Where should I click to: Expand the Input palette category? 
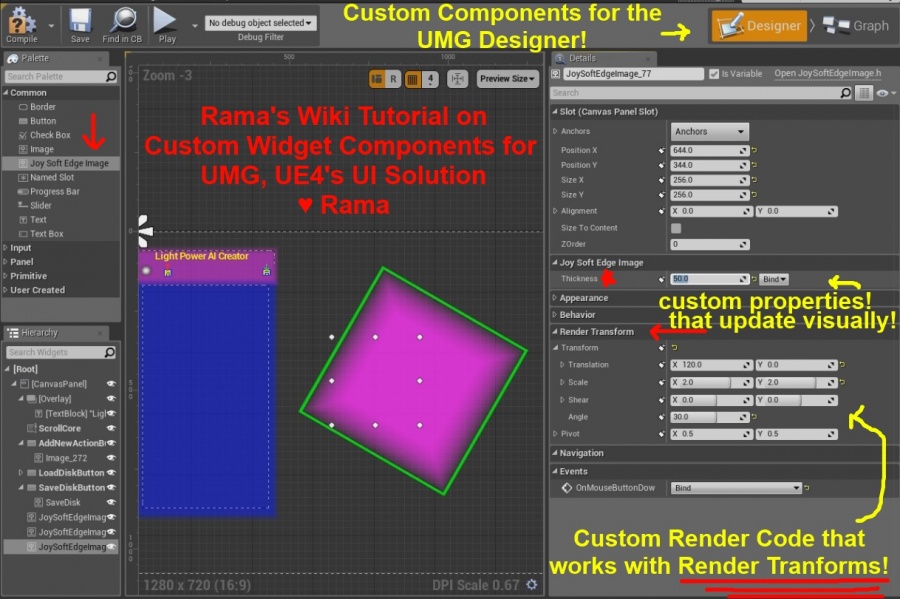tap(6, 248)
